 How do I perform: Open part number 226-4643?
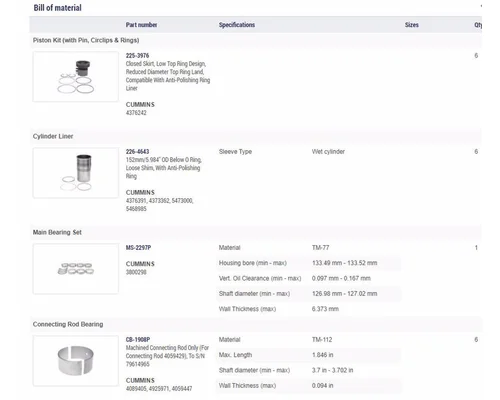[x=137, y=152]
